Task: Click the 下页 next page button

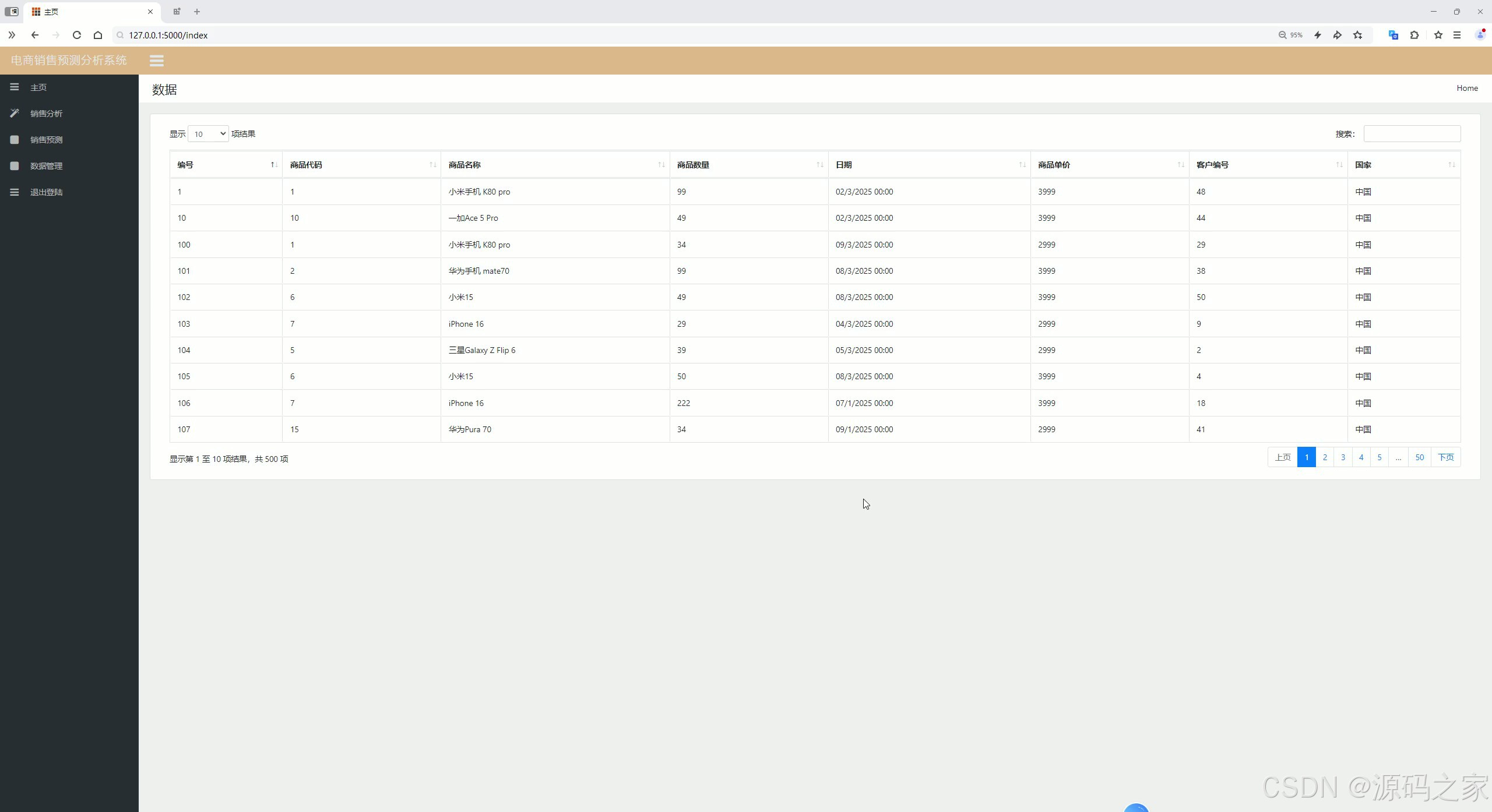Action: pyautogui.click(x=1445, y=457)
